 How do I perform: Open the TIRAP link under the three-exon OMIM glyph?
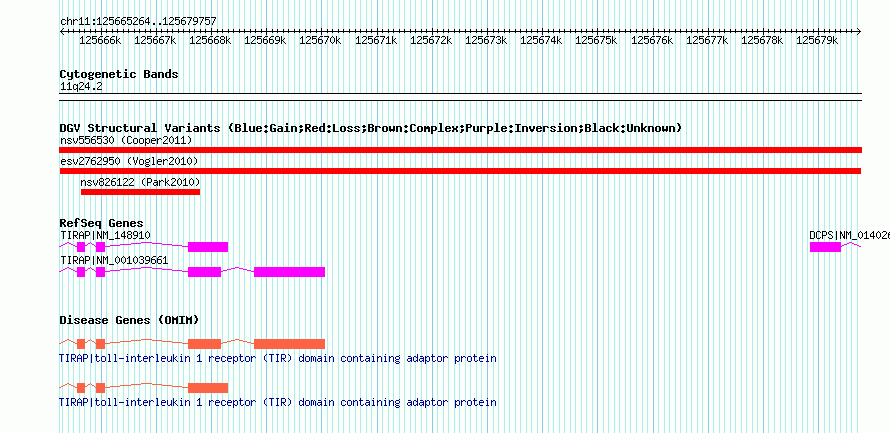coord(278,402)
